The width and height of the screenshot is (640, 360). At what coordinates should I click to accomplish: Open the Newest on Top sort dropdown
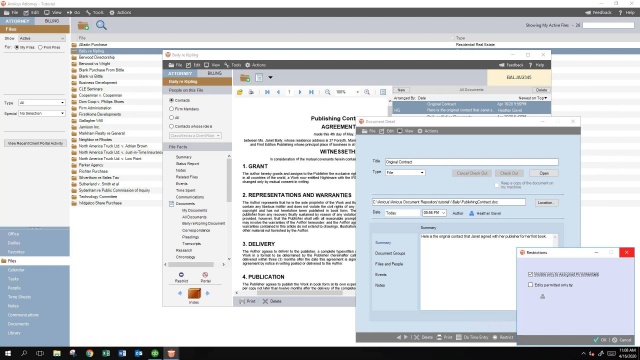(x=533, y=98)
